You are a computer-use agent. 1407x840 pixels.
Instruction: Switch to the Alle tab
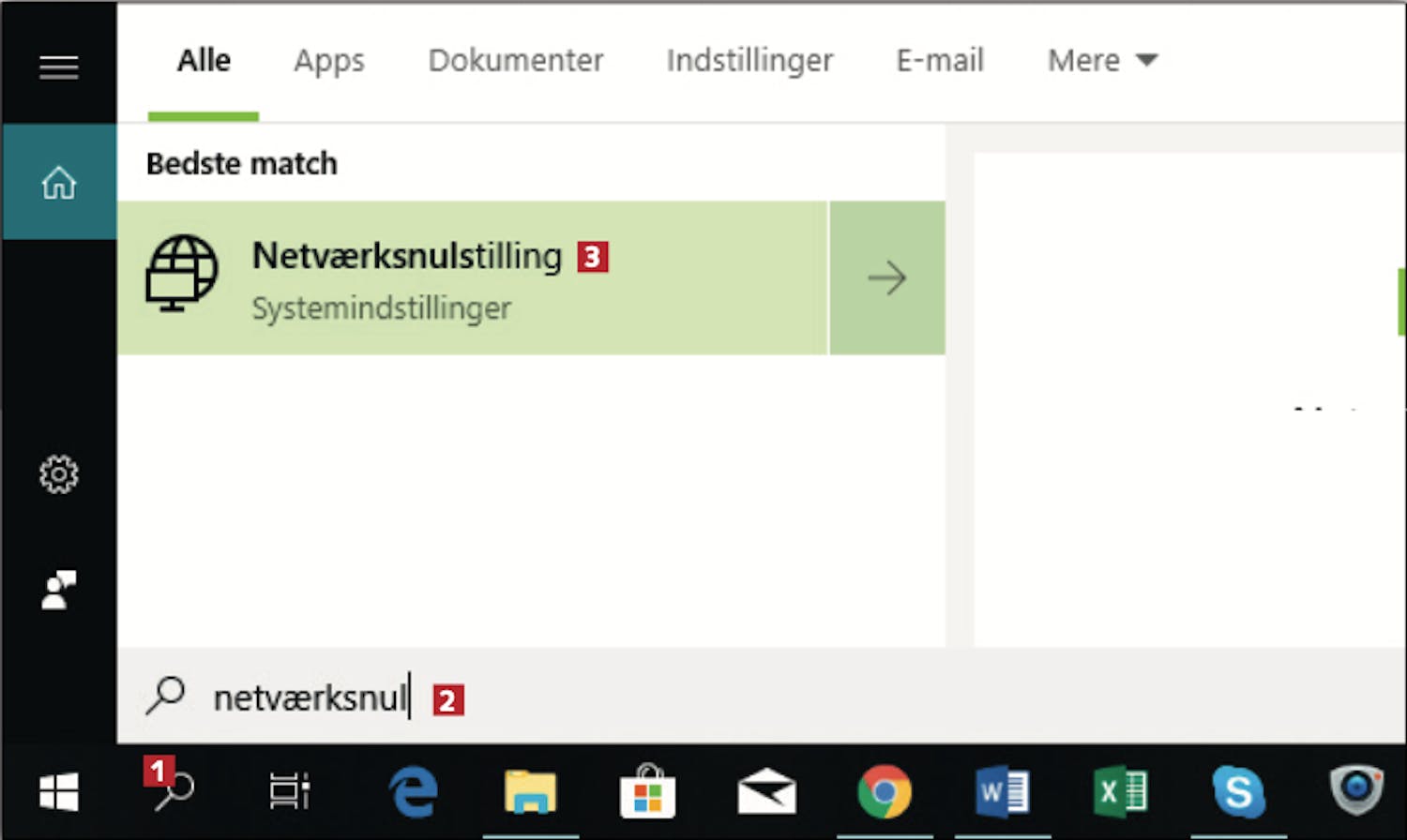(x=204, y=61)
